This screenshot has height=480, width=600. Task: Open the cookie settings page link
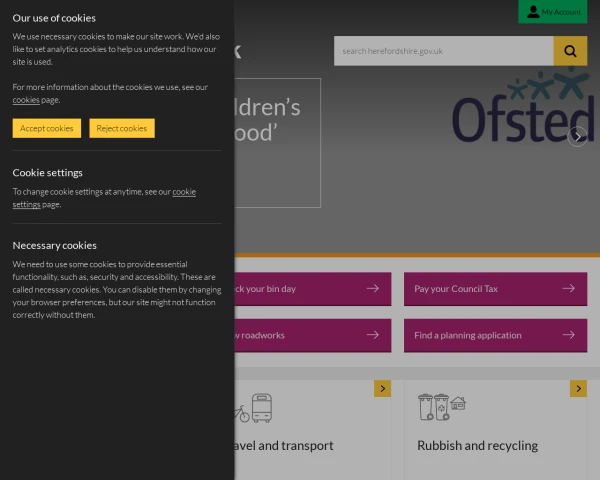coord(183,191)
